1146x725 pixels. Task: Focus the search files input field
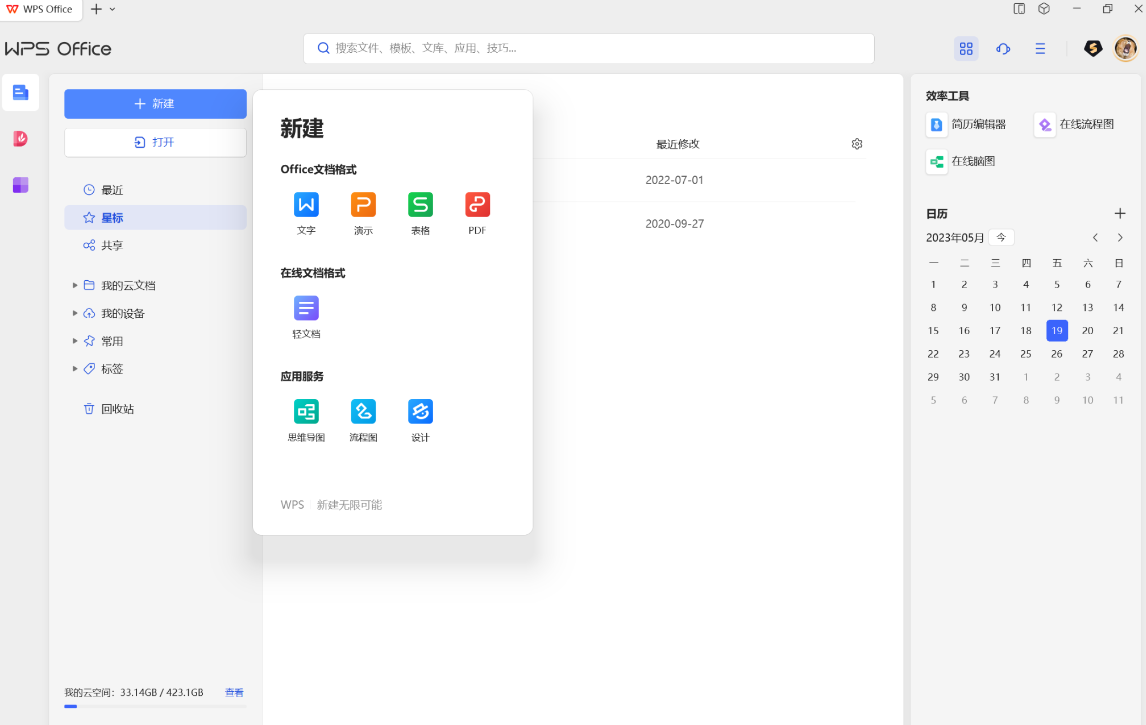point(588,48)
